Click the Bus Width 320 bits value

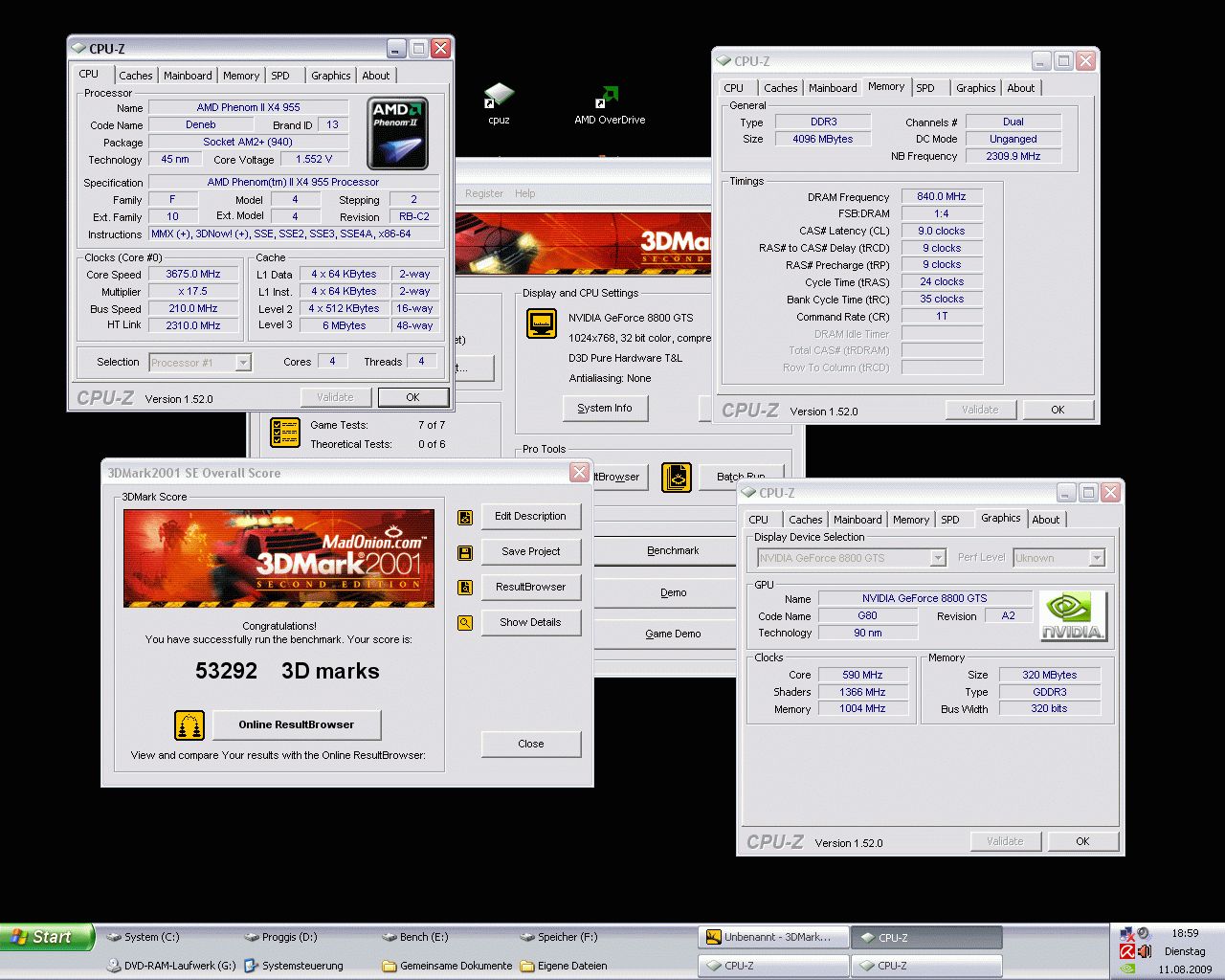[1050, 709]
